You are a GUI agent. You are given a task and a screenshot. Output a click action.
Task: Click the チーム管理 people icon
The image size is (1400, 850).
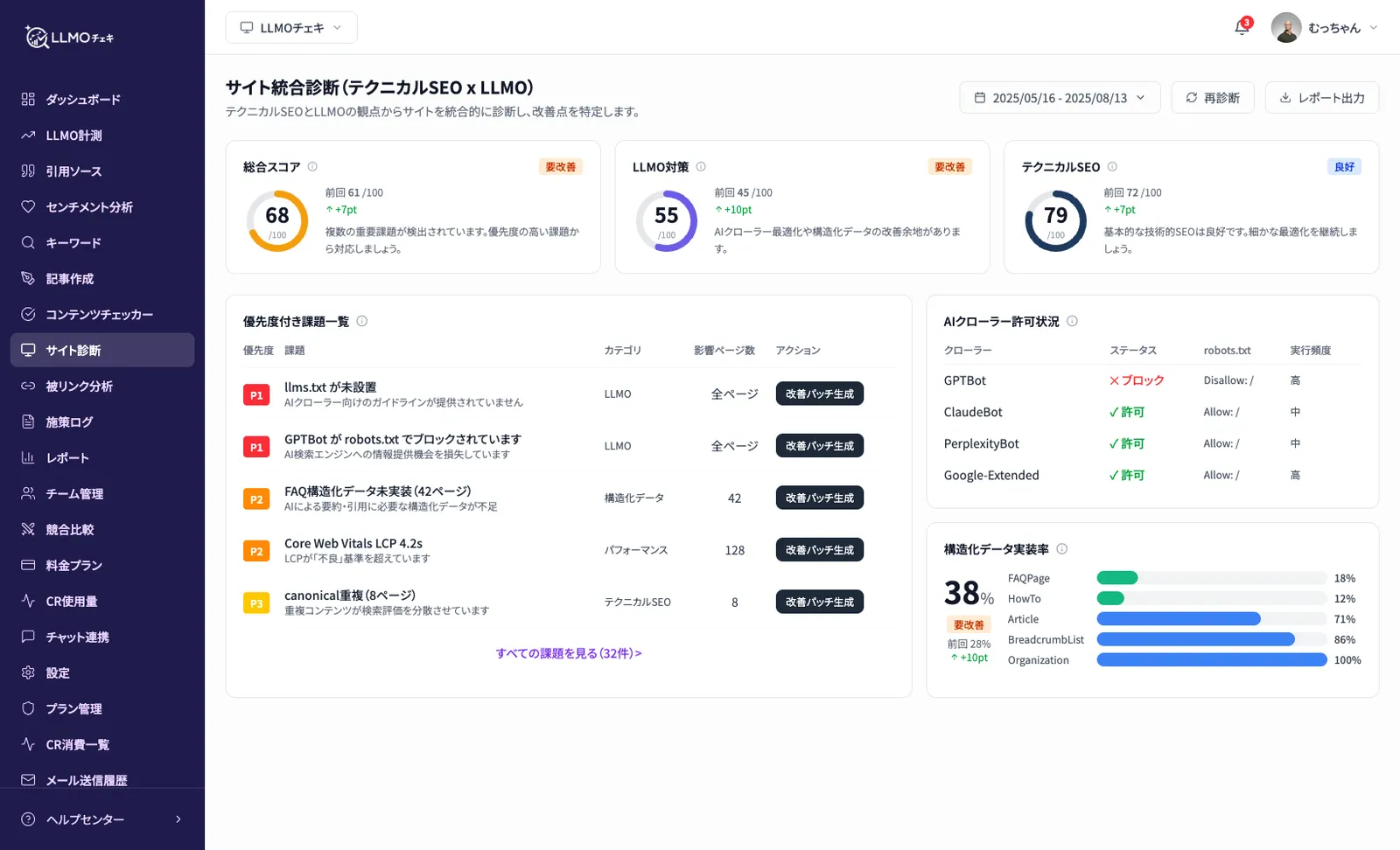tap(28, 493)
